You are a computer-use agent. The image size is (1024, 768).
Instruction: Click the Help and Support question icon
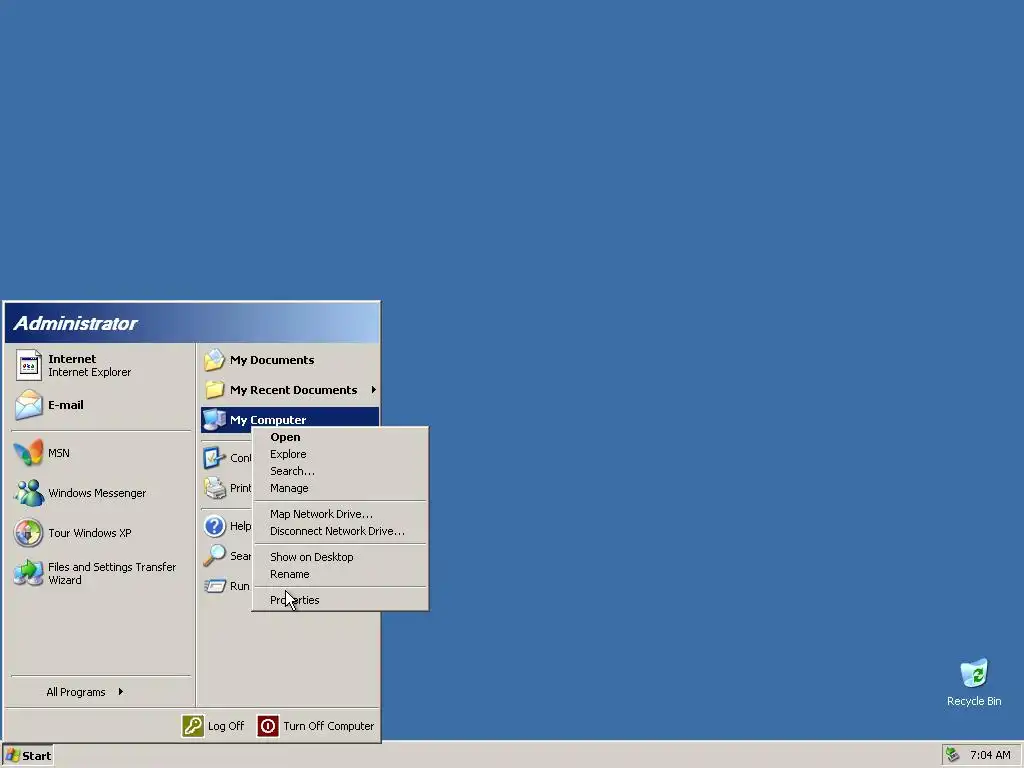[x=214, y=526]
